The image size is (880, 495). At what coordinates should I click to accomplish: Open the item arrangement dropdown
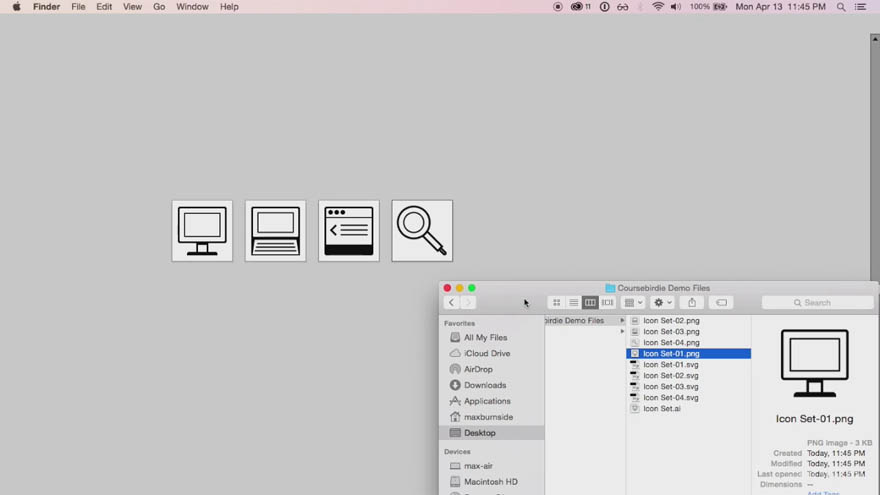click(x=633, y=302)
